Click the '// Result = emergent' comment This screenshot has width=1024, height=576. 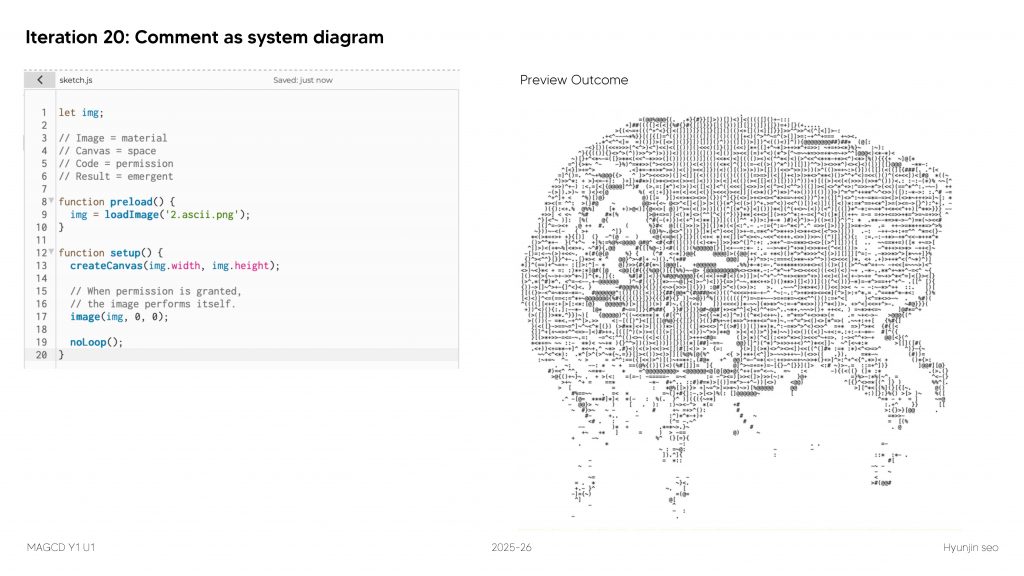point(116,176)
